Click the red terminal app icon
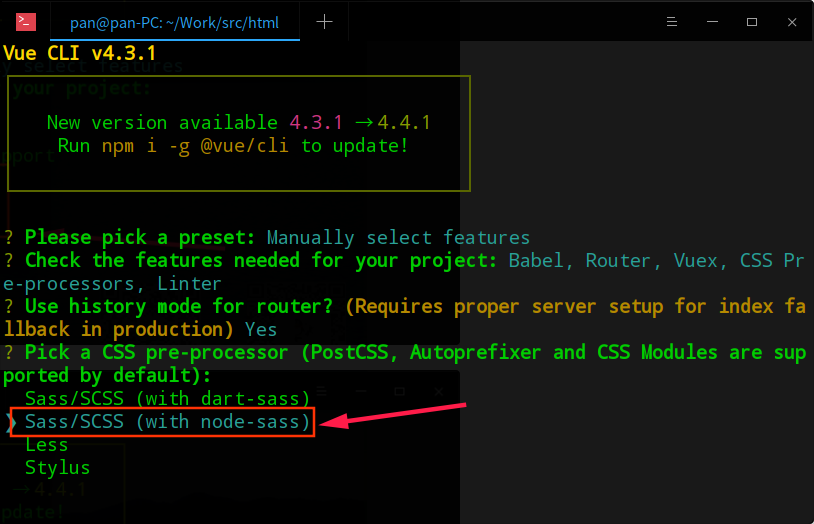Screen dimensions: 814x524 tap(25, 22)
